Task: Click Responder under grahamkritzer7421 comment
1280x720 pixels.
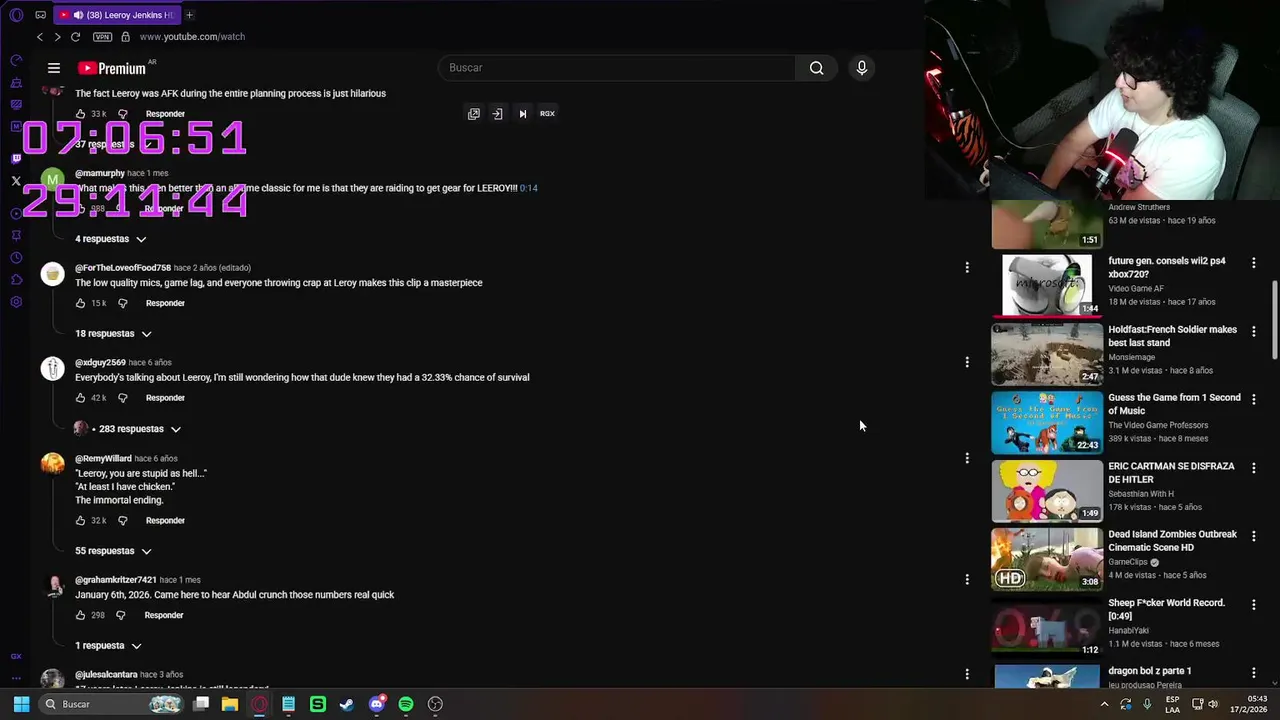Action: pyautogui.click(x=164, y=616)
